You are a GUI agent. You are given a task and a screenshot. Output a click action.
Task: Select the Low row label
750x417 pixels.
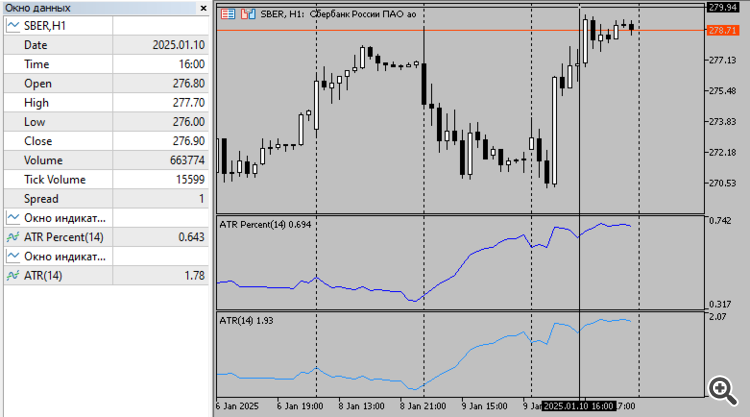pyautogui.click(x=34, y=122)
